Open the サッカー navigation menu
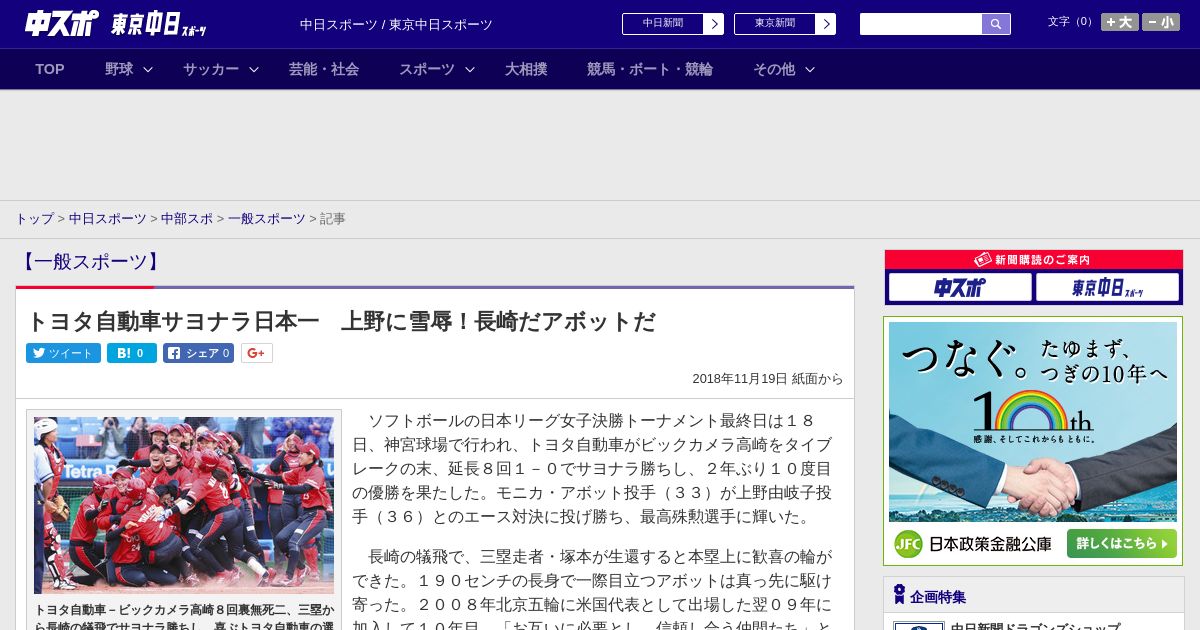 (211, 69)
